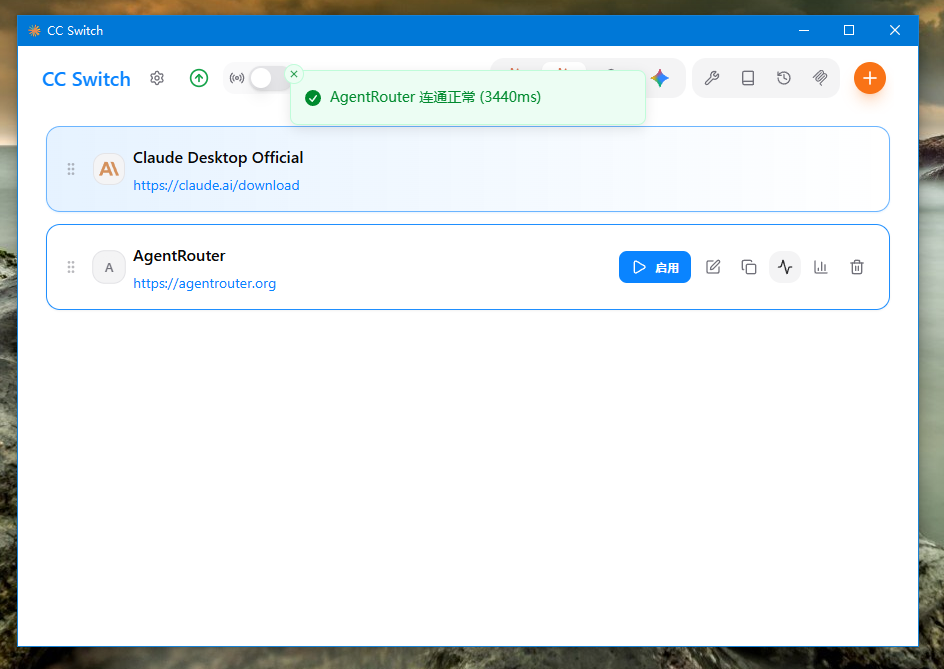Image resolution: width=944 pixels, height=669 pixels.
Task: Duplicate the AgentRouter provider
Action: (749, 267)
